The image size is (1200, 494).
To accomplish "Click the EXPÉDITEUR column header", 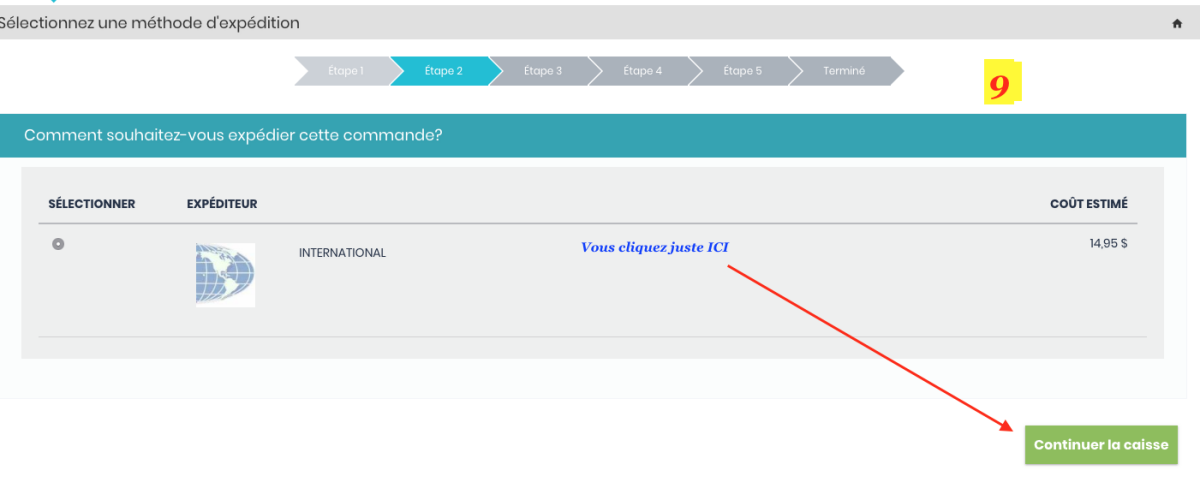I will coord(222,204).
